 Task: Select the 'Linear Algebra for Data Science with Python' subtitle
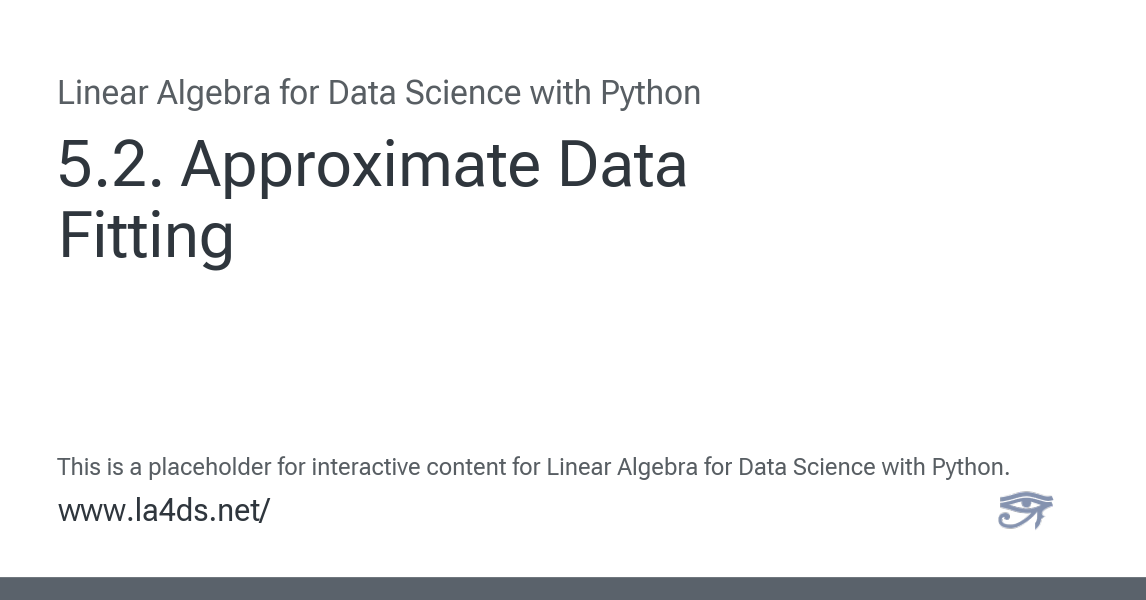379,93
